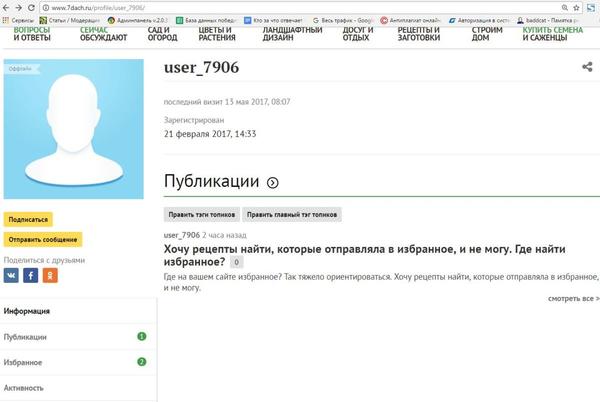Open the Рецепты и заготовки menu
The width and height of the screenshot is (600, 402).
pos(416,35)
